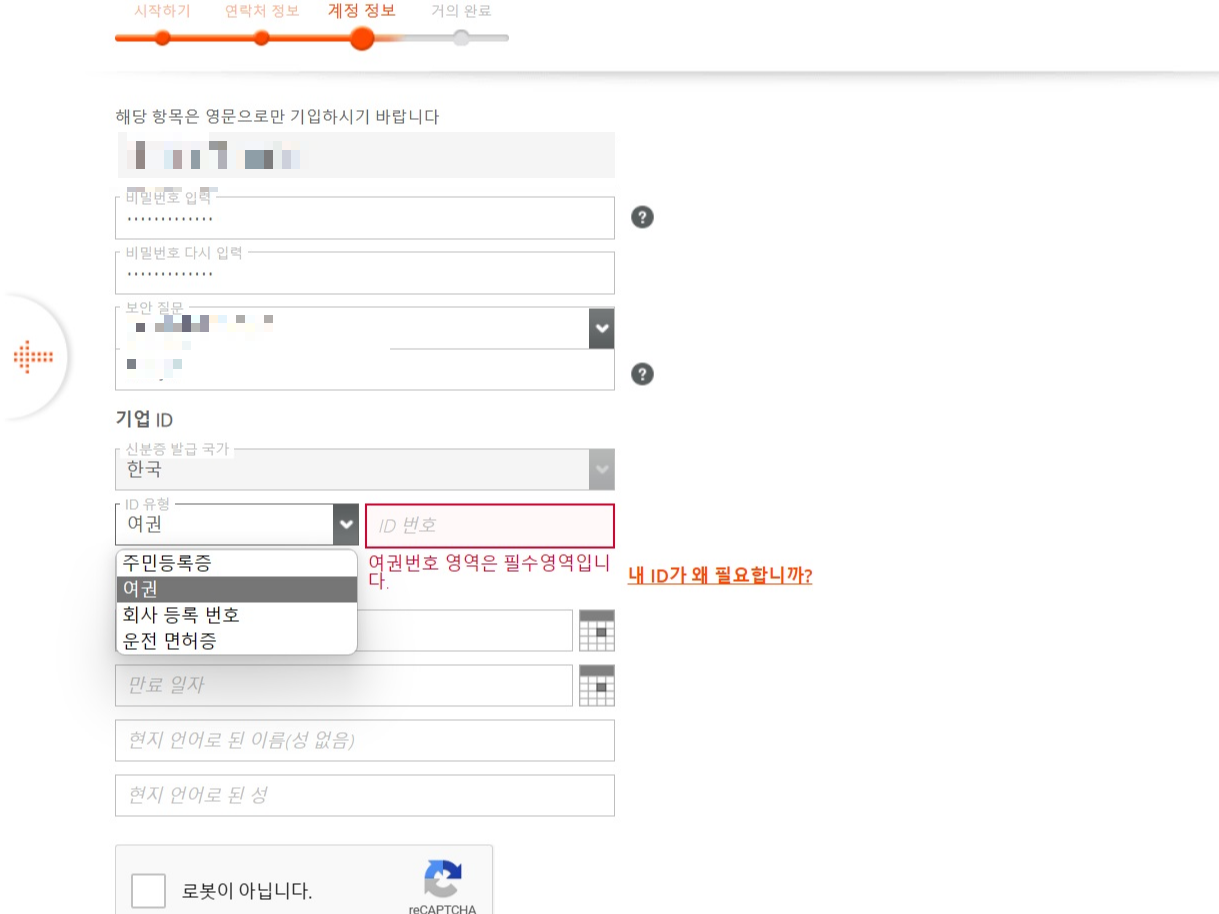This screenshot has height=914, width=1219.
Task: Click the 해당 항목은 영문으로만 기입 notice
Action: 277,117
